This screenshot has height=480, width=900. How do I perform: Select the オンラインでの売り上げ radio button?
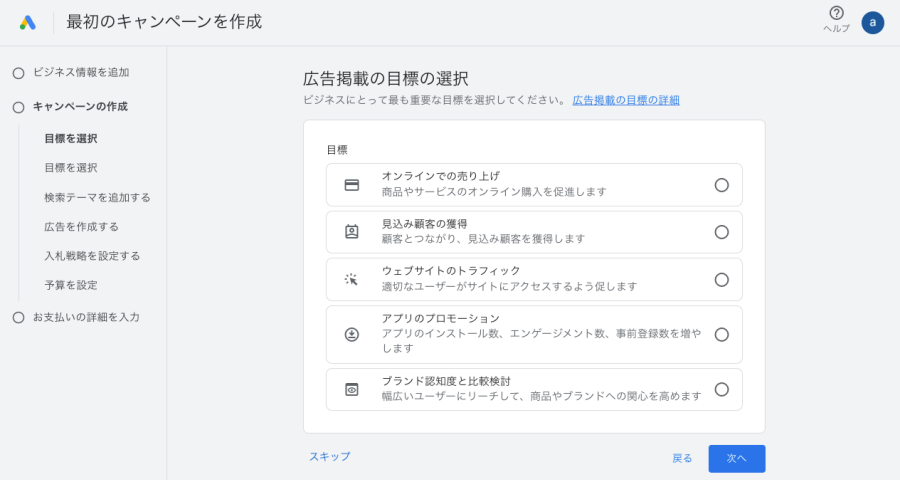point(721,185)
